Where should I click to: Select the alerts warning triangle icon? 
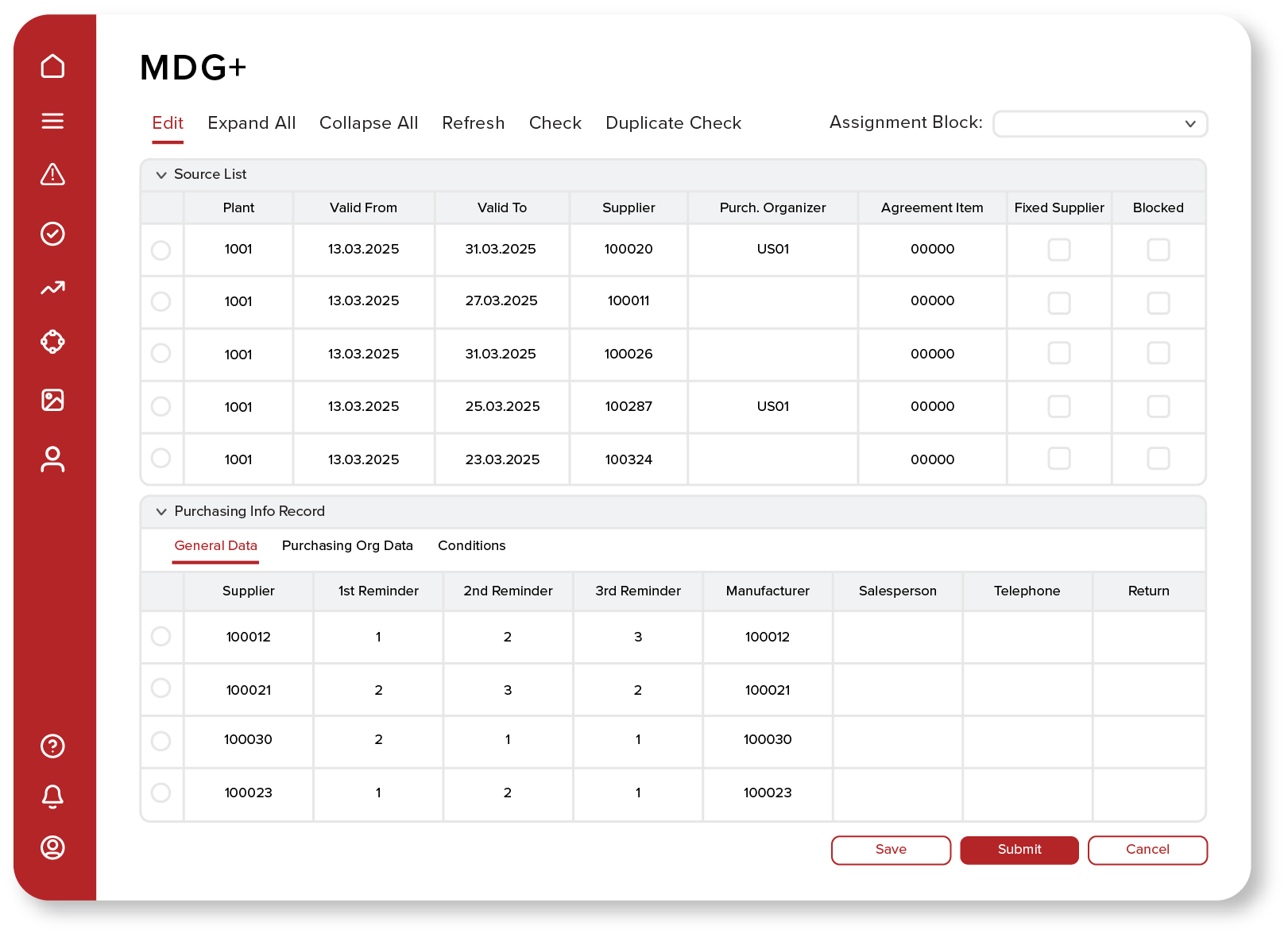coord(52,176)
